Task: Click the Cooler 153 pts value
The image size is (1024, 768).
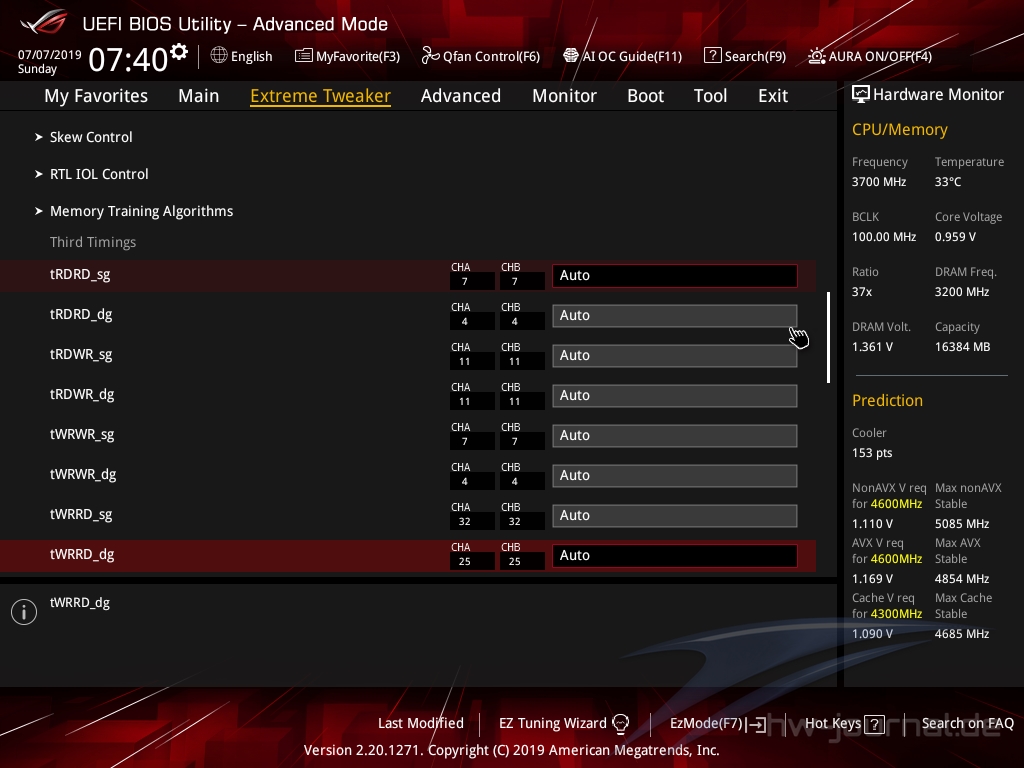Action: [x=872, y=453]
